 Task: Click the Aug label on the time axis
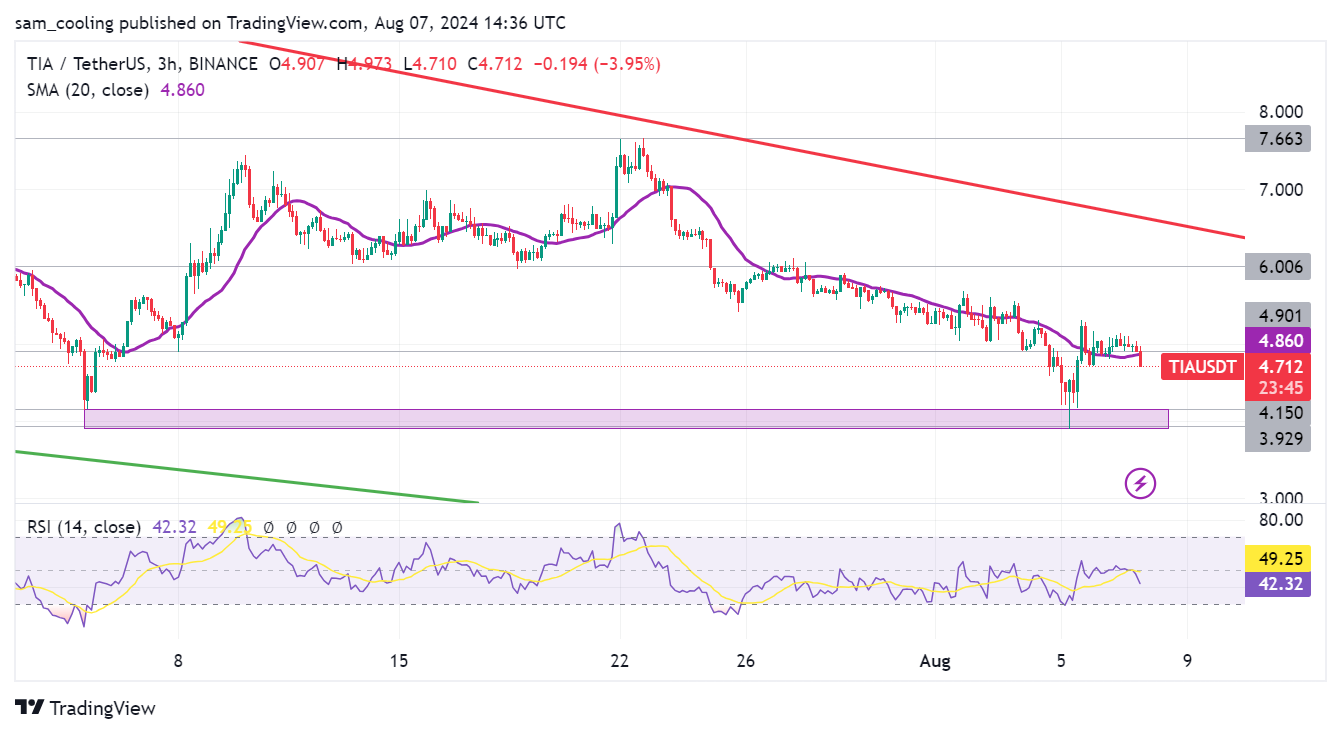(934, 661)
